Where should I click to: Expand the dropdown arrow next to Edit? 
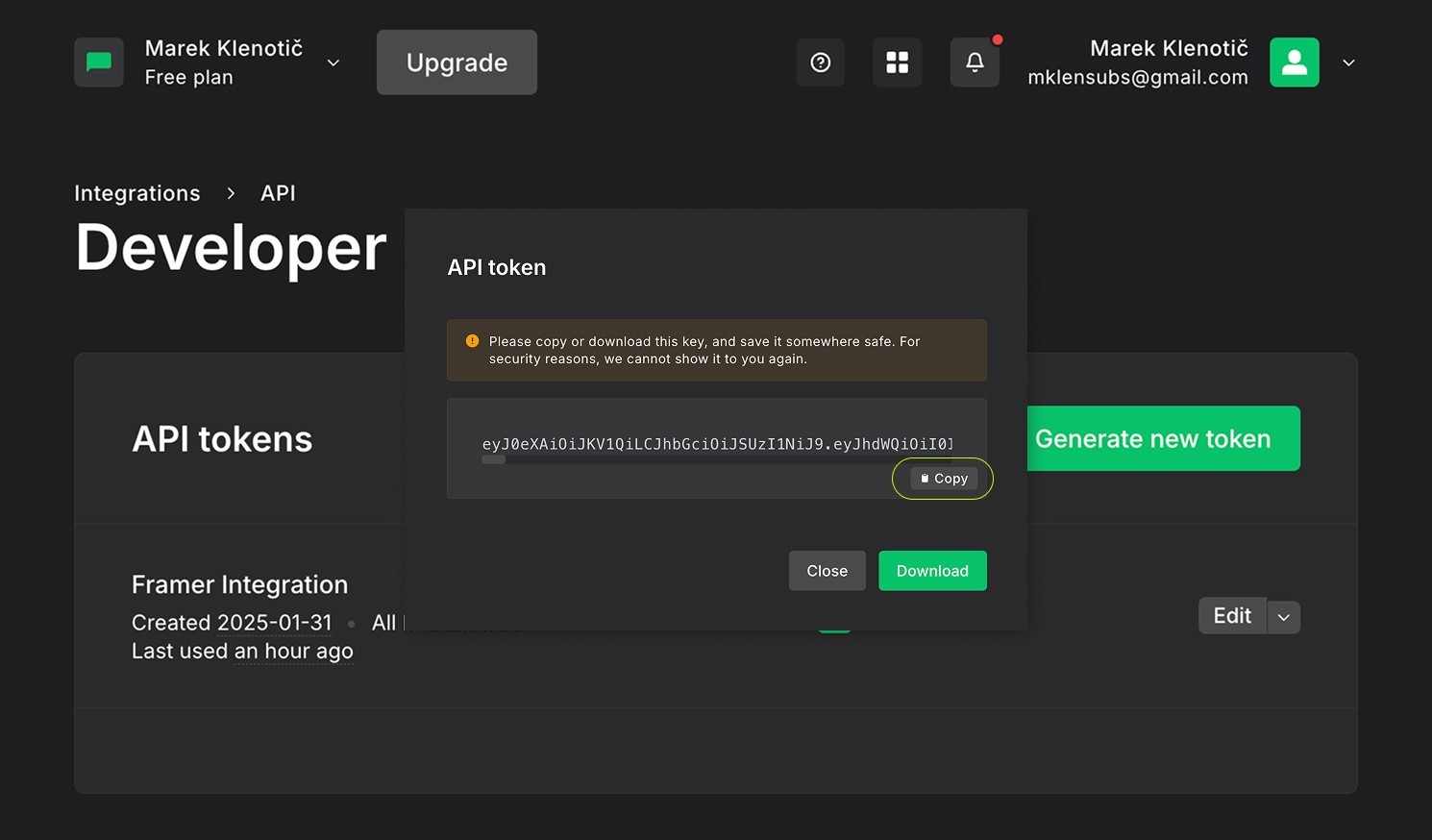click(x=1284, y=616)
